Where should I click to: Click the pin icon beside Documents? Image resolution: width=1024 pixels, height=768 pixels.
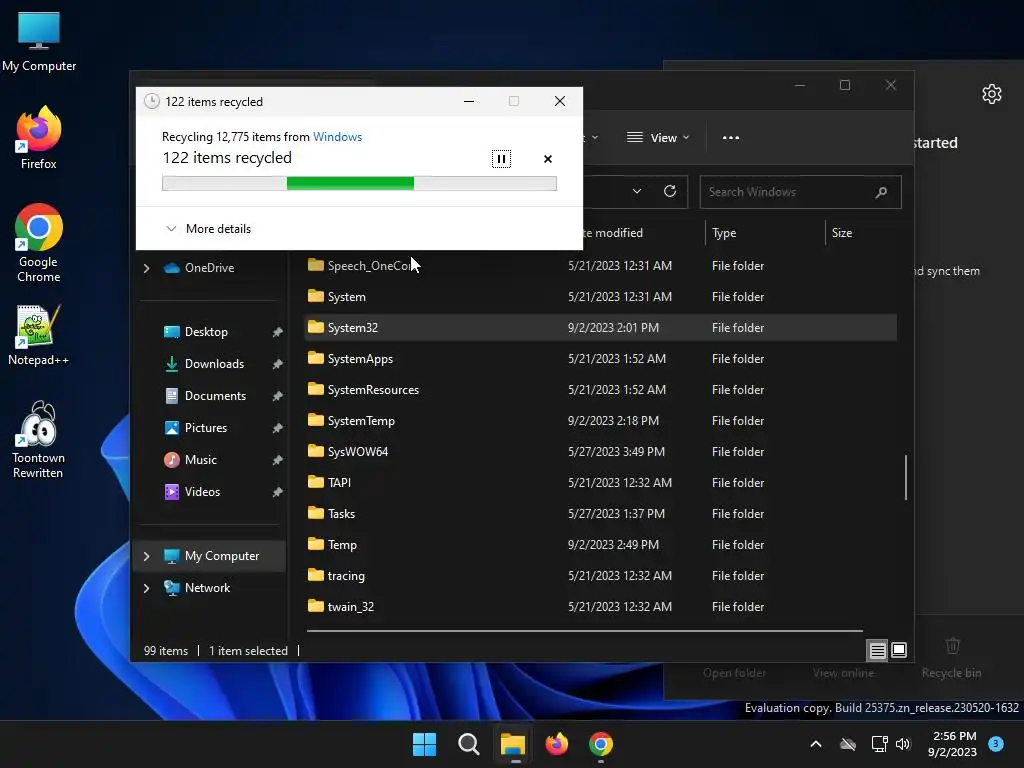coord(277,396)
